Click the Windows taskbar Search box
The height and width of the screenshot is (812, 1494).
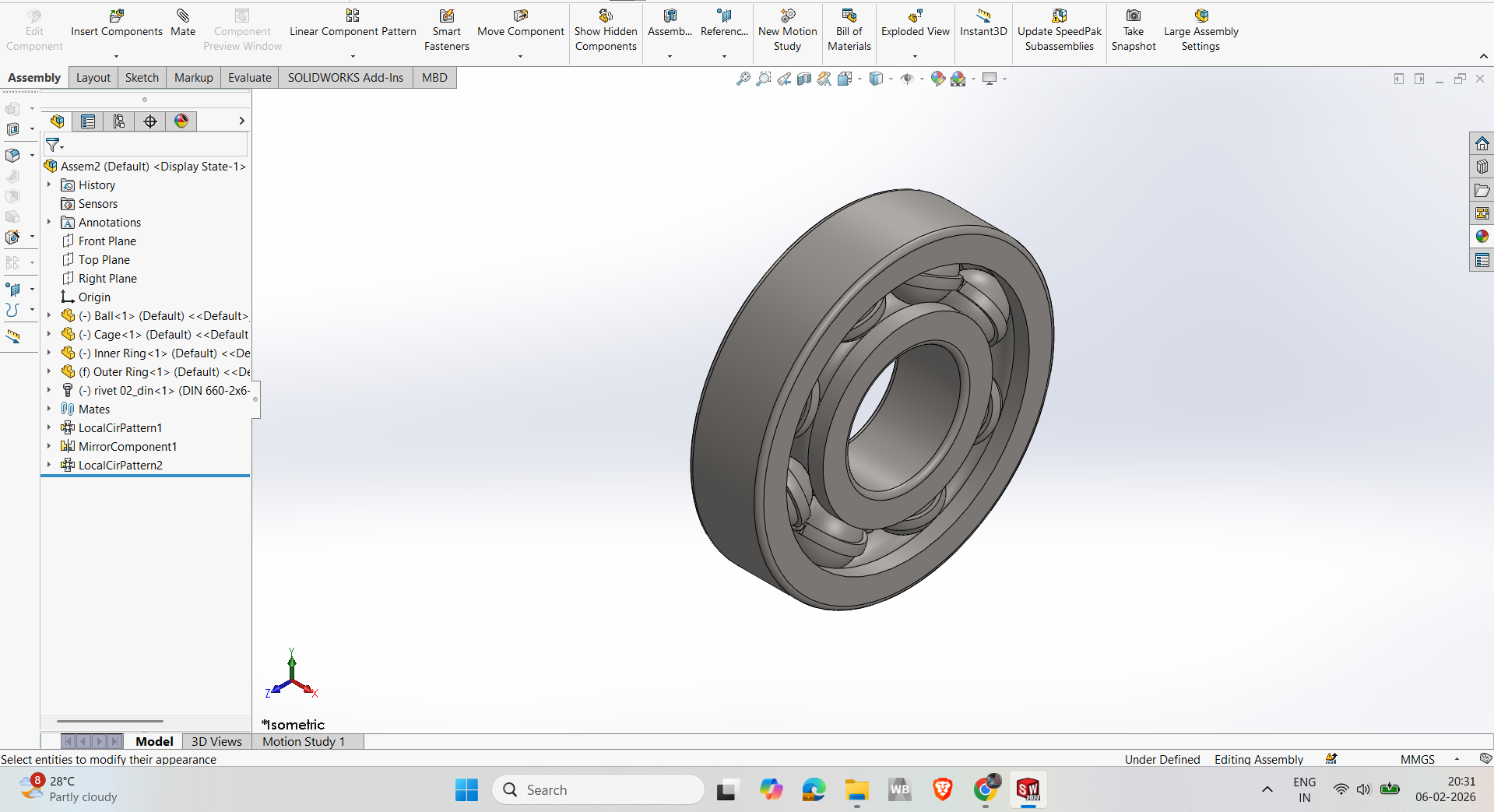(598, 789)
